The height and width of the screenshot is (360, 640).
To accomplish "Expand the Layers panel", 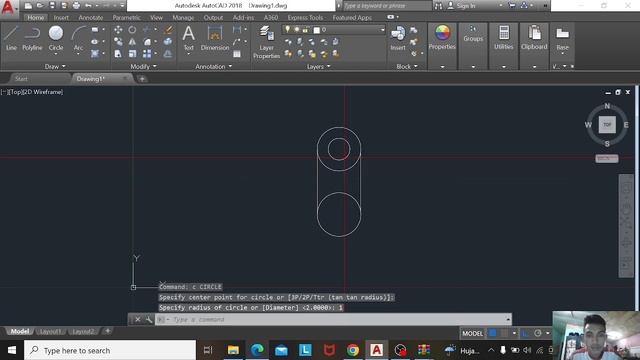I will point(318,67).
